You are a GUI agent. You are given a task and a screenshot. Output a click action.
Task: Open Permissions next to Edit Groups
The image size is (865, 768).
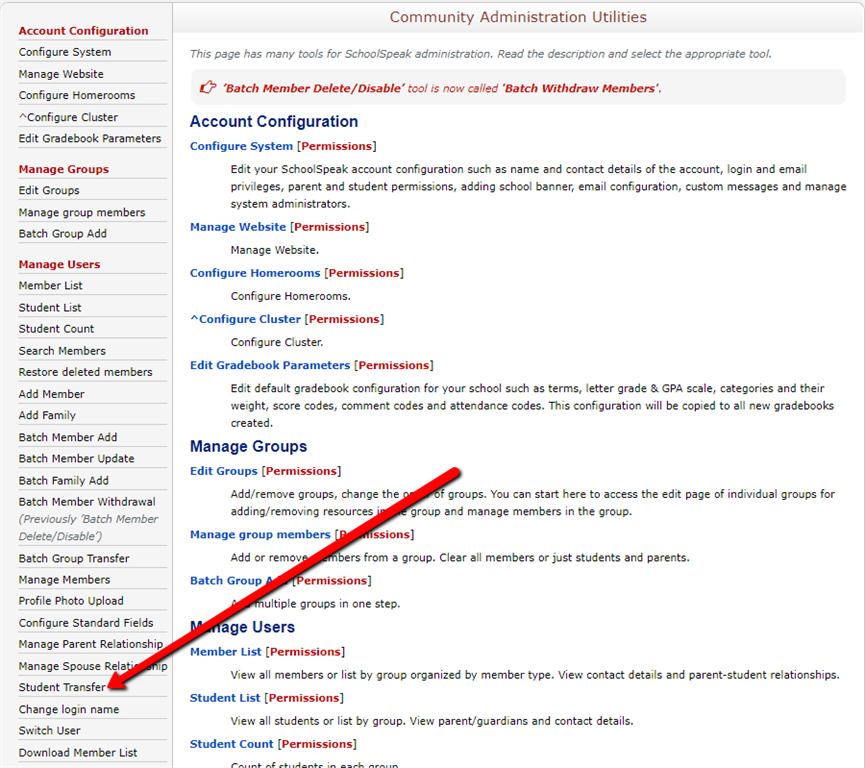(x=301, y=471)
